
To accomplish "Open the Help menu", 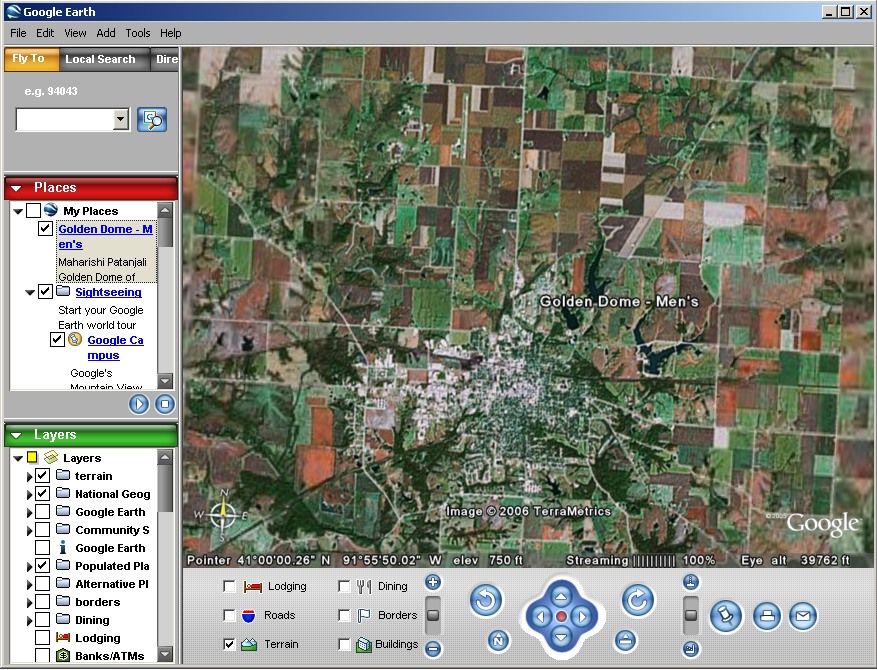I will click(x=171, y=33).
